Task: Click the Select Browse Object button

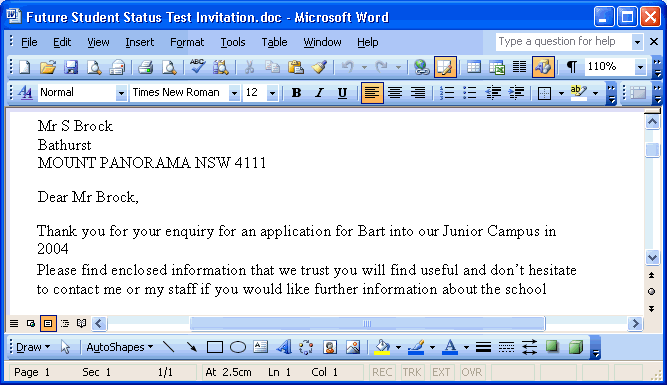Action: coord(651,291)
